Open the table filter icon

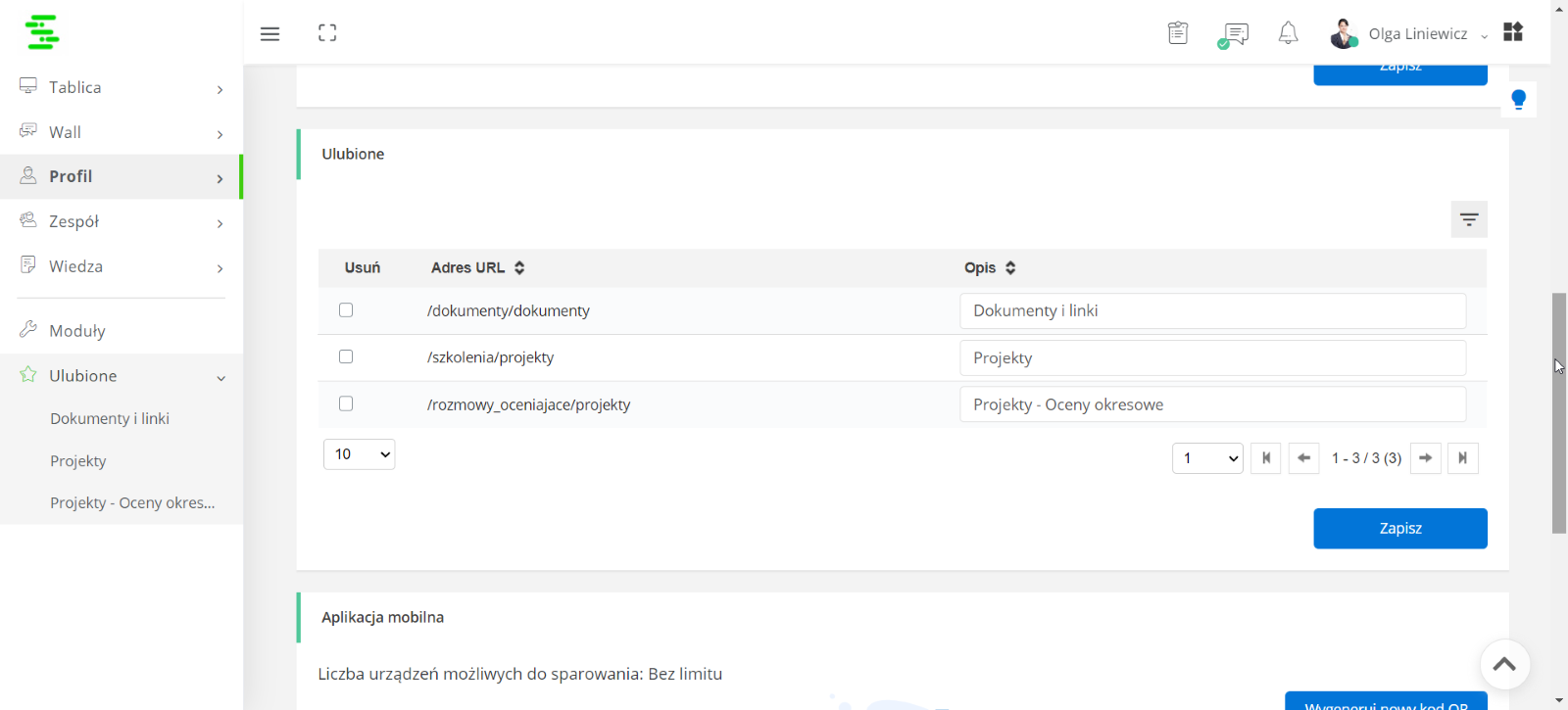point(1469,219)
